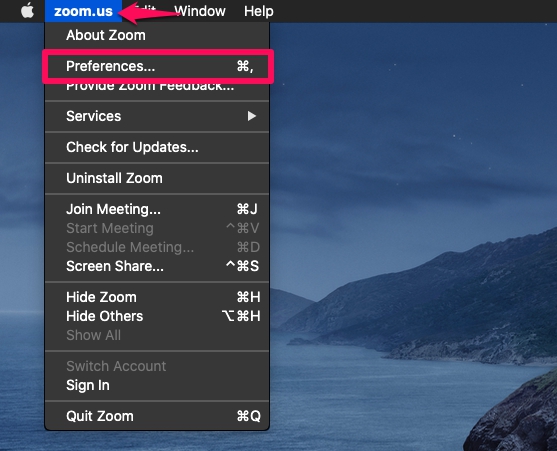
Task: Click Start Meeting greyed entry
Action: [157, 228]
